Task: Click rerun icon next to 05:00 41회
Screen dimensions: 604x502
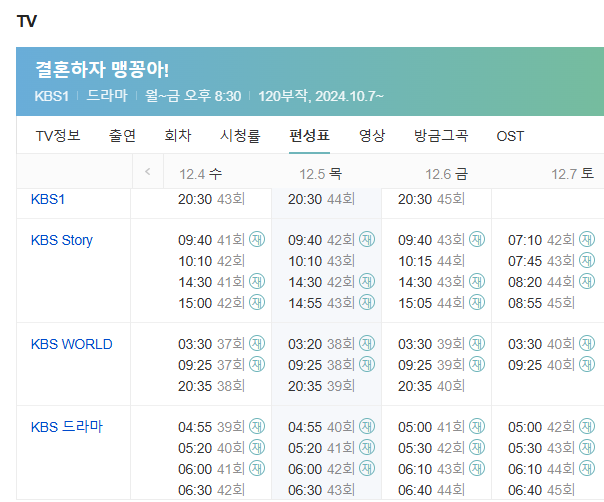Action: coord(477,426)
